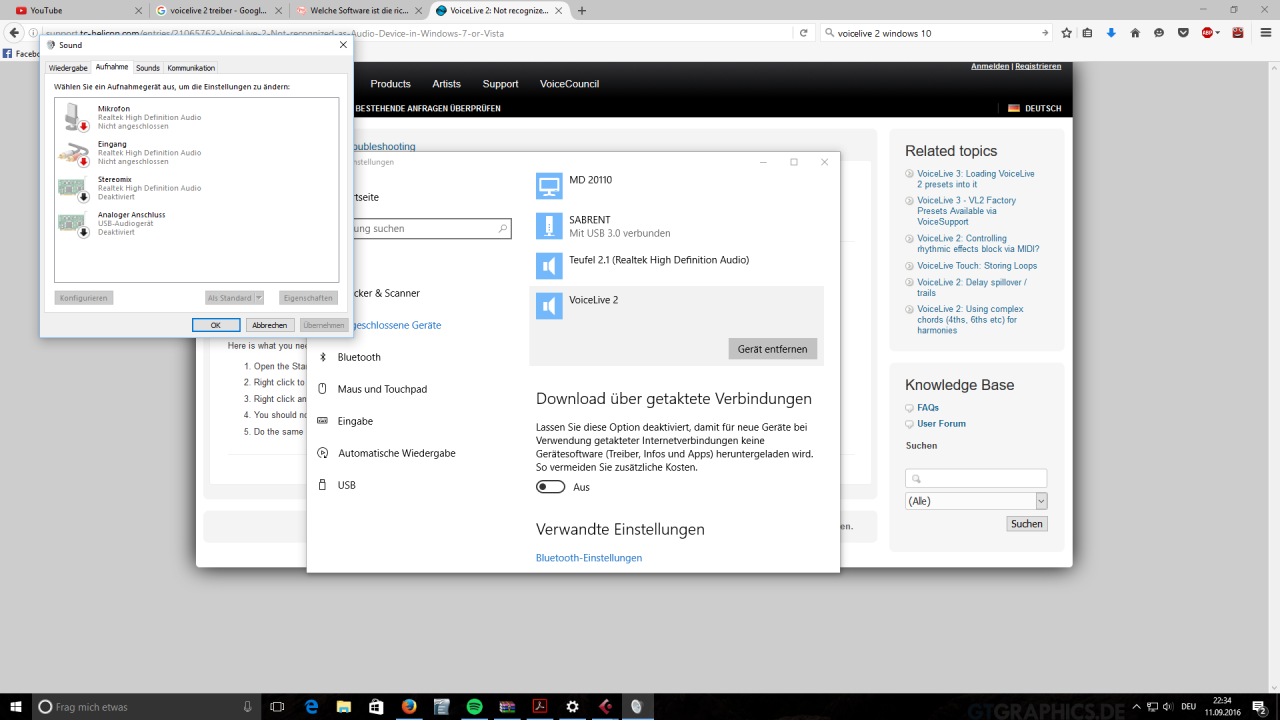Viewport: 1280px width, 720px height.
Task: Select Stereomix recording device
Action: coord(197,187)
